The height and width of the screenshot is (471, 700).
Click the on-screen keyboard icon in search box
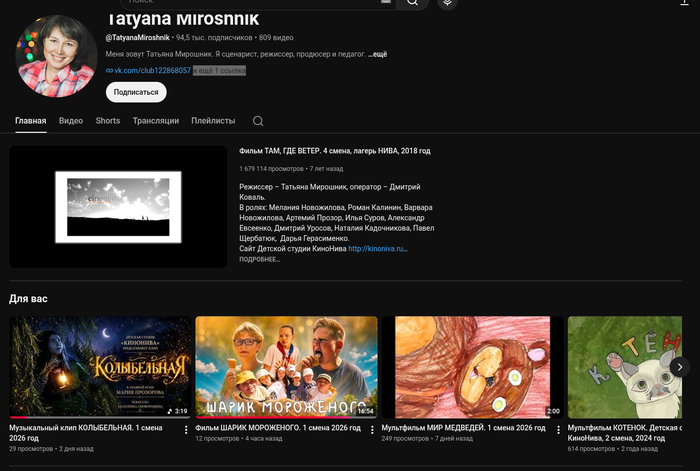coord(386,2)
